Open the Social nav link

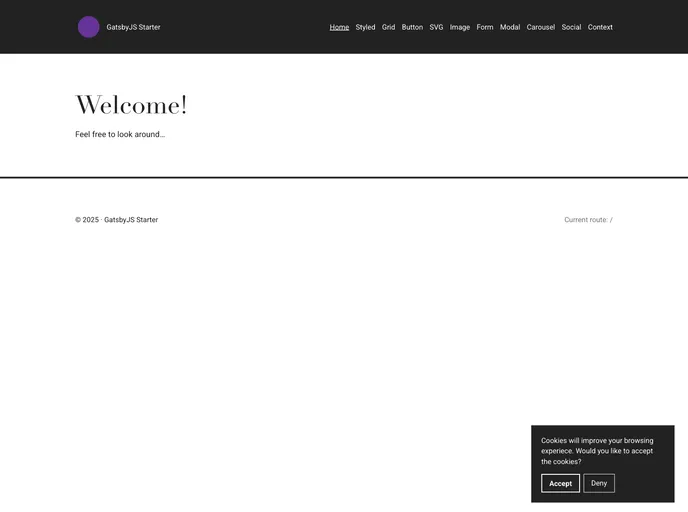click(x=571, y=27)
